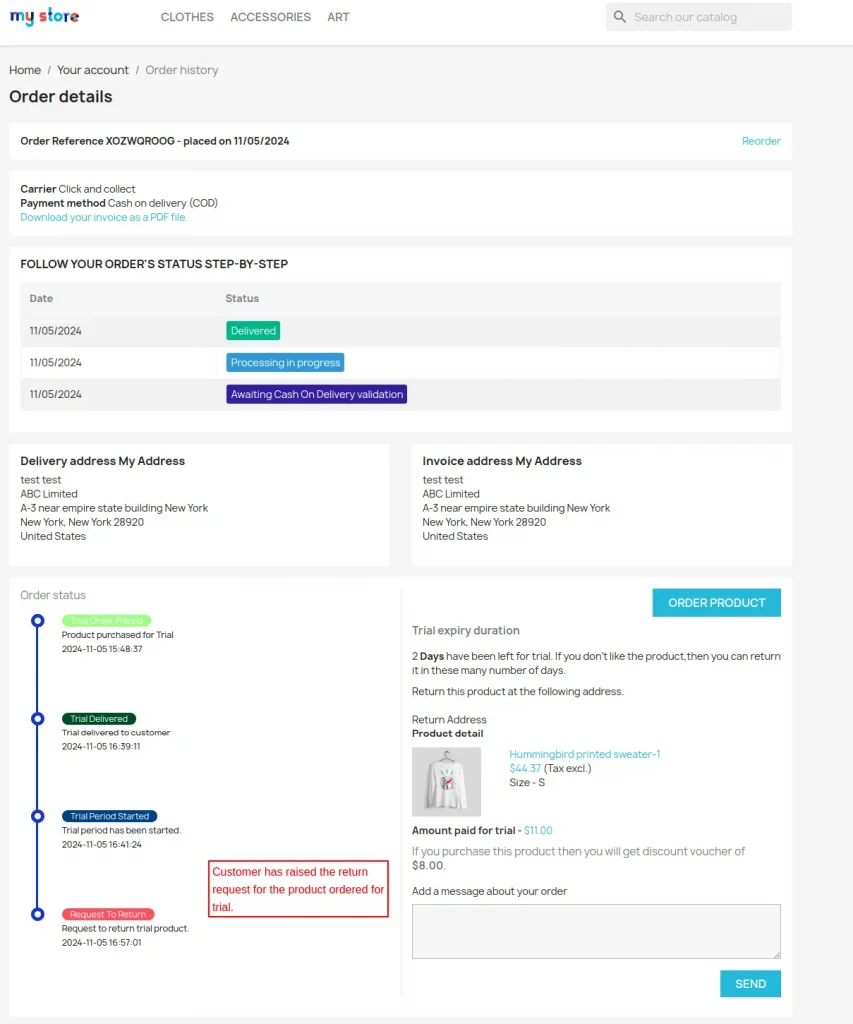853x1024 pixels.
Task: Open Your account breadcrumb link
Action: pos(93,70)
